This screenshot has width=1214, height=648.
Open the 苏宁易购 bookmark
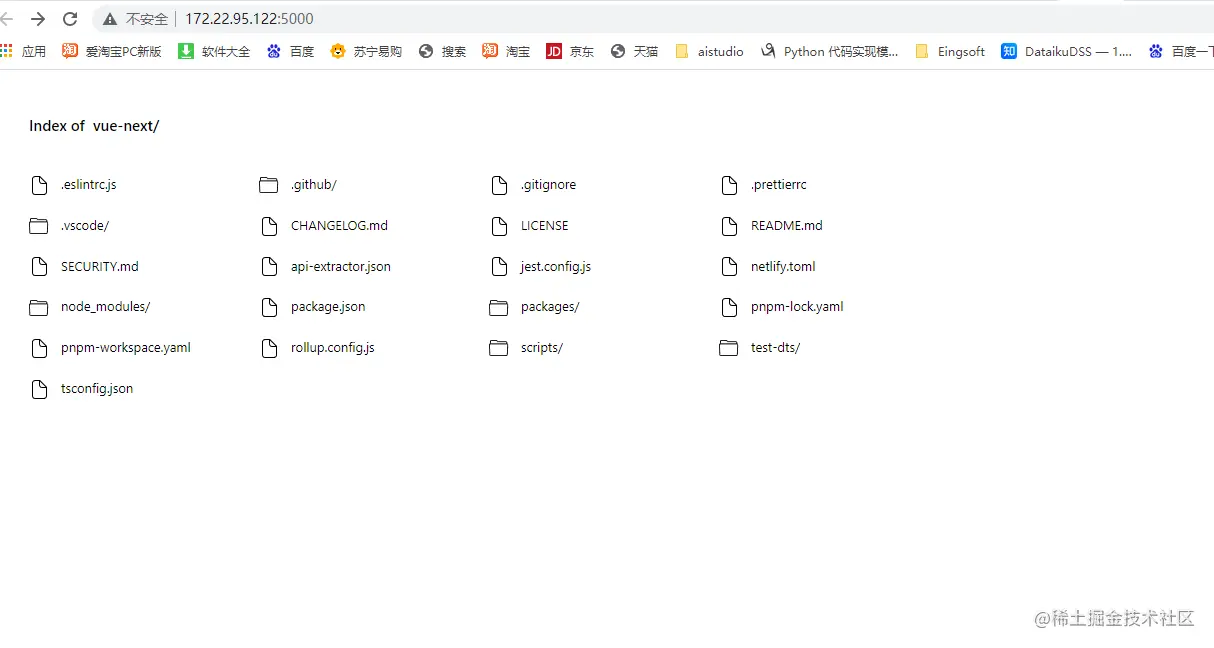[366, 51]
